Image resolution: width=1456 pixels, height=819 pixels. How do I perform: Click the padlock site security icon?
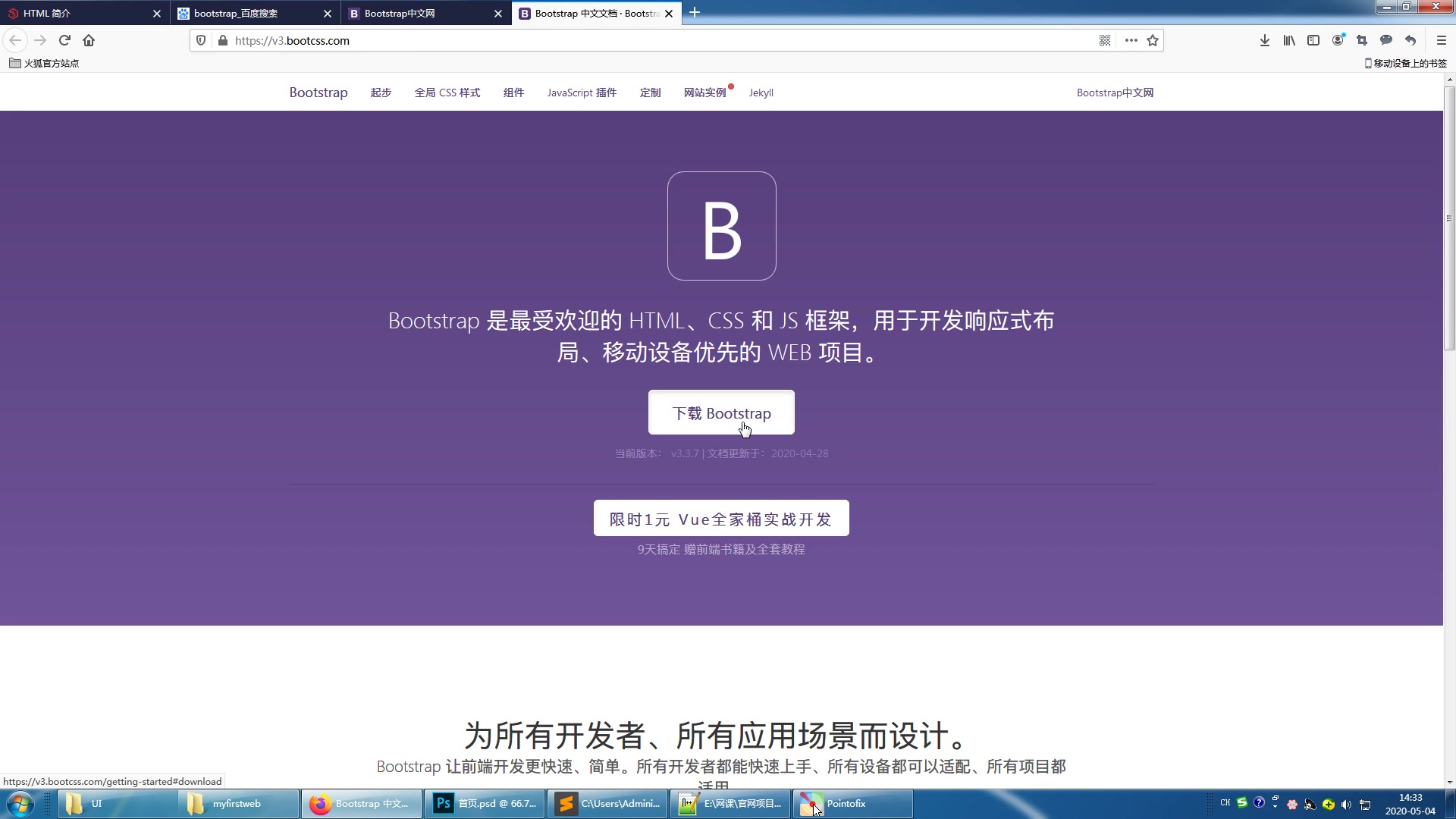tap(222, 40)
